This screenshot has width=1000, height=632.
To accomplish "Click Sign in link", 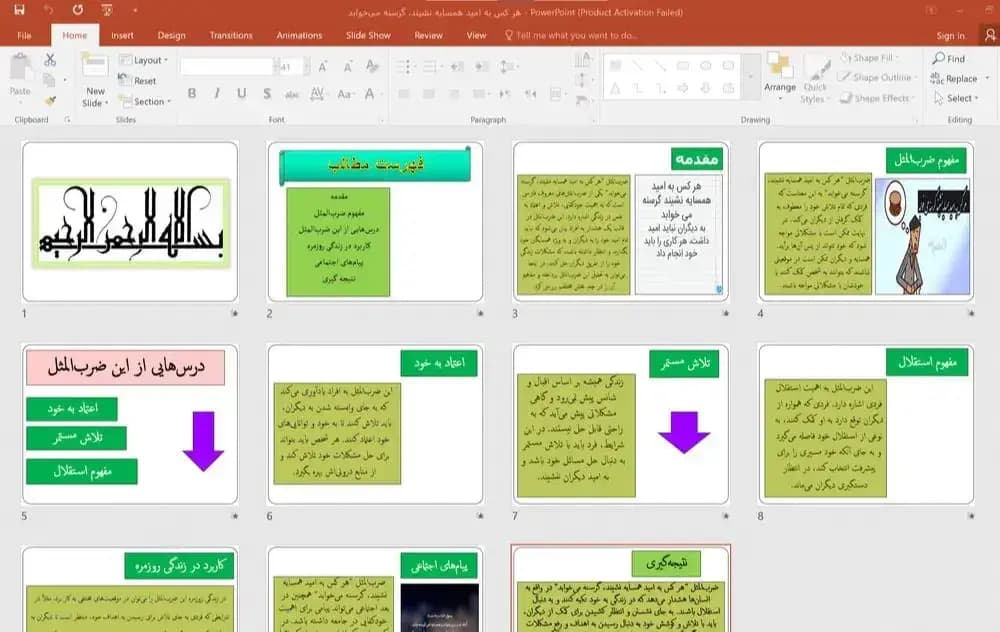I will coord(950,36).
